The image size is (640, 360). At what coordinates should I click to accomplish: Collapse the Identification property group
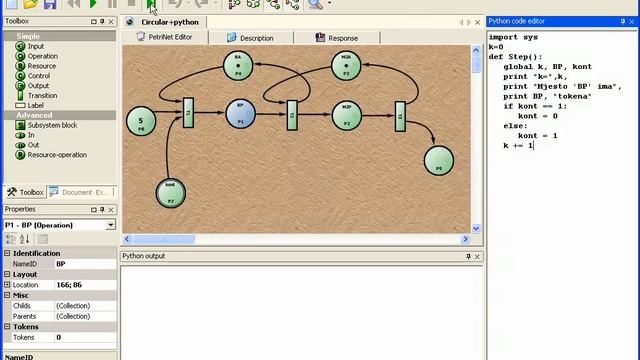pyautogui.click(x=7, y=253)
